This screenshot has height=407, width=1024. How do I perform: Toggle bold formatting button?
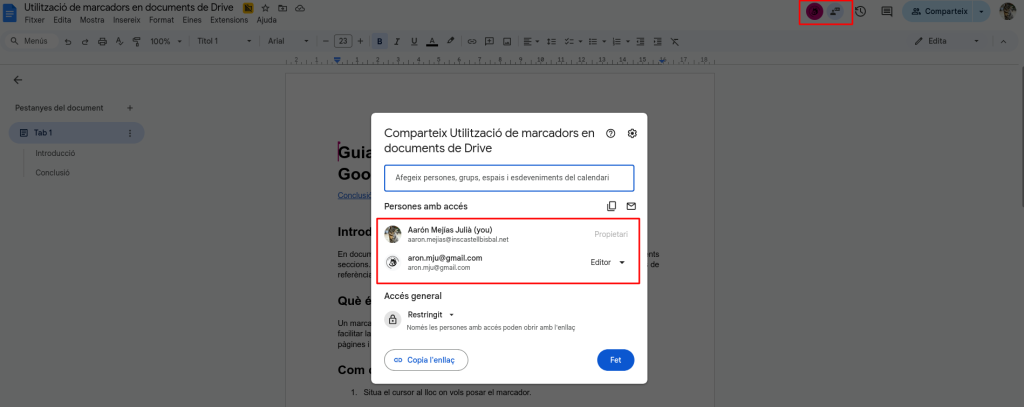(x=380, y=41)
